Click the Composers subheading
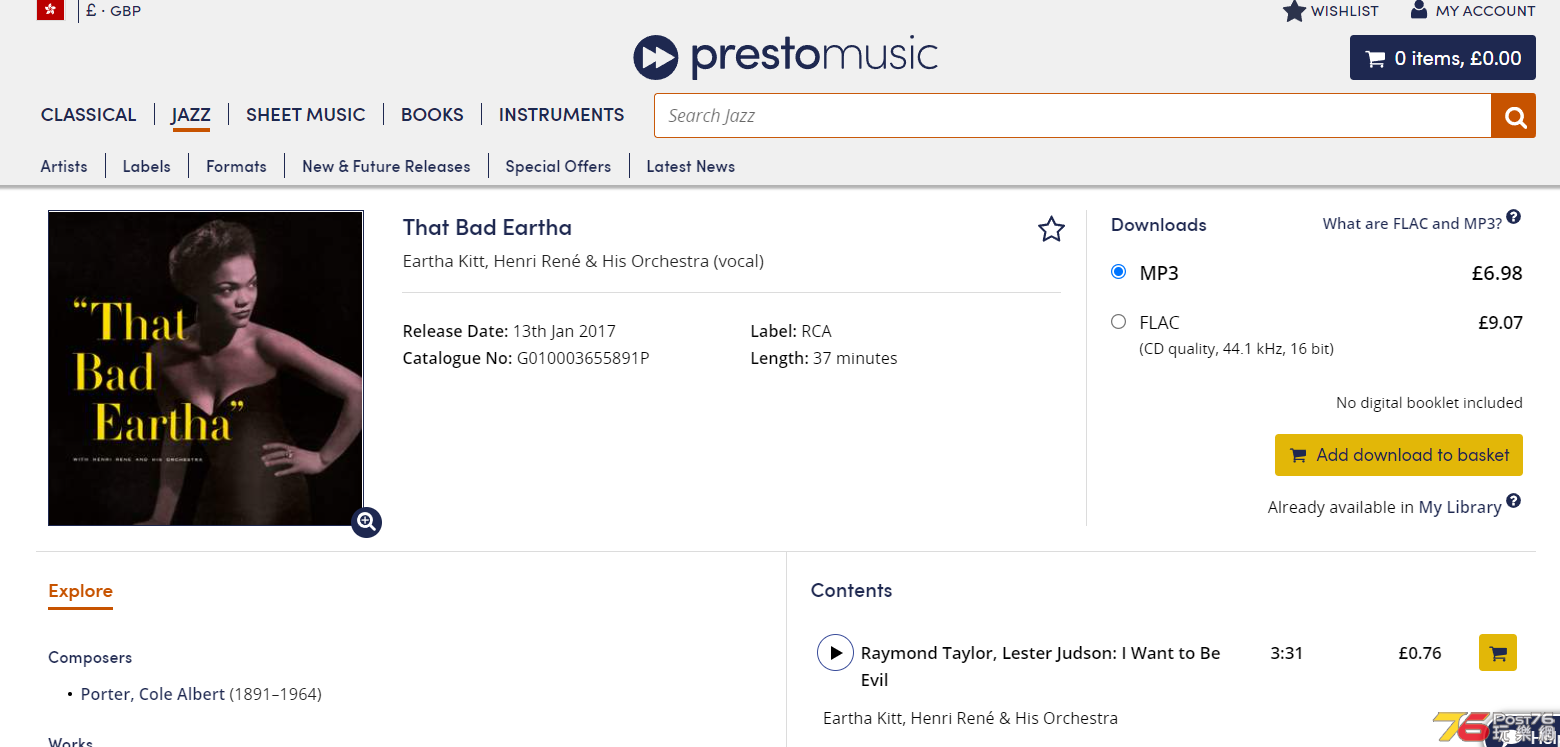The height and width of the screenshot is (747, 1560). 90,657
